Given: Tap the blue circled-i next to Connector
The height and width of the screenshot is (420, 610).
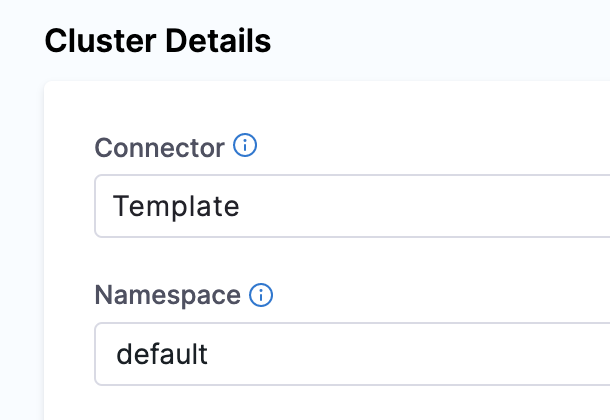Looking at the screenshot, I should click(x=245, y=147).
